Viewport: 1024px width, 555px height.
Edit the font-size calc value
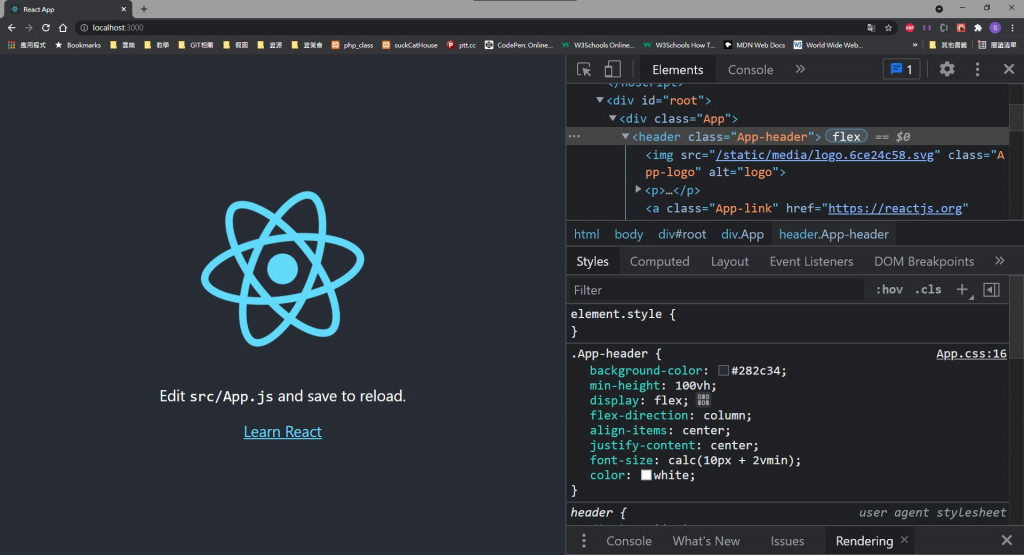731,460
